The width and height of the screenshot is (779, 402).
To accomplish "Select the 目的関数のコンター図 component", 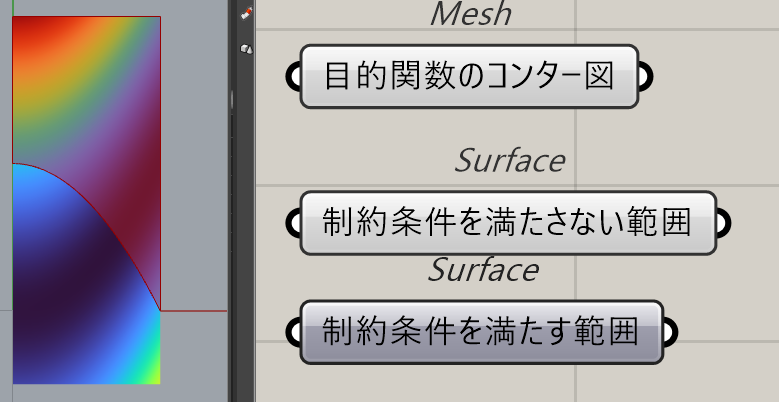I will [x=469, y=76].
